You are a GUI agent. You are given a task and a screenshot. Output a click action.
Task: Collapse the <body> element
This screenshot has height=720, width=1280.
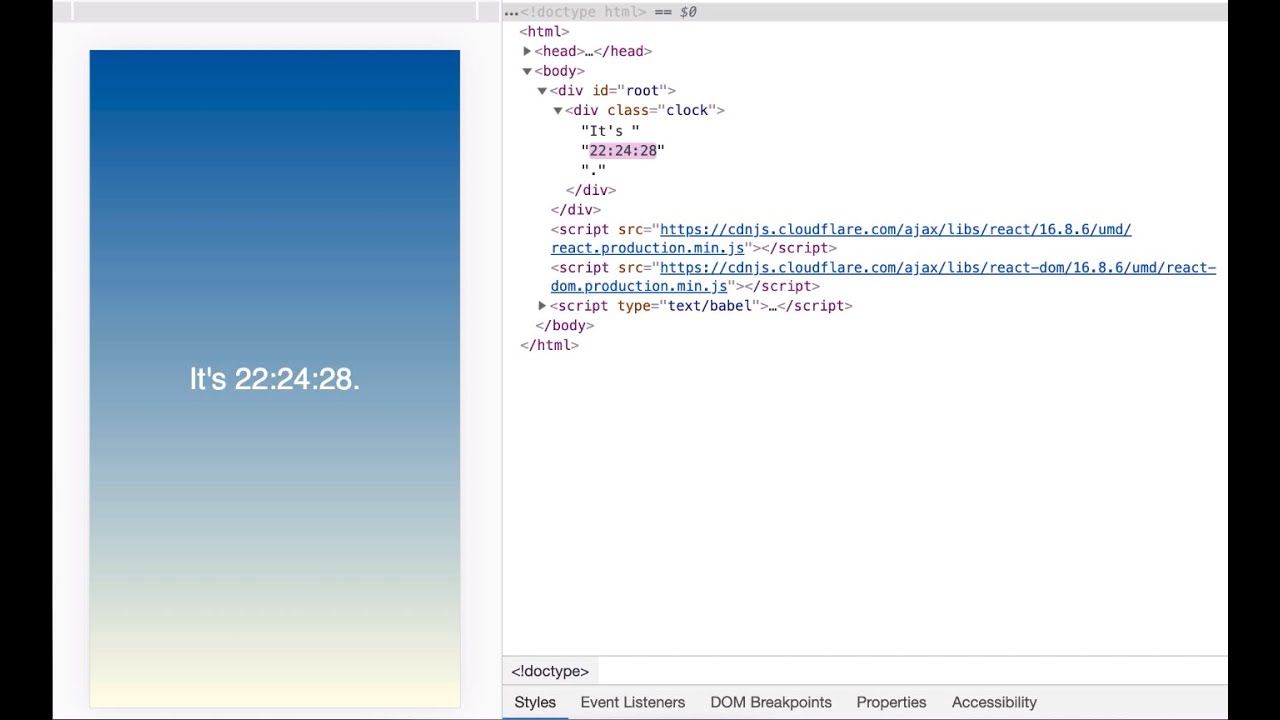527,71
